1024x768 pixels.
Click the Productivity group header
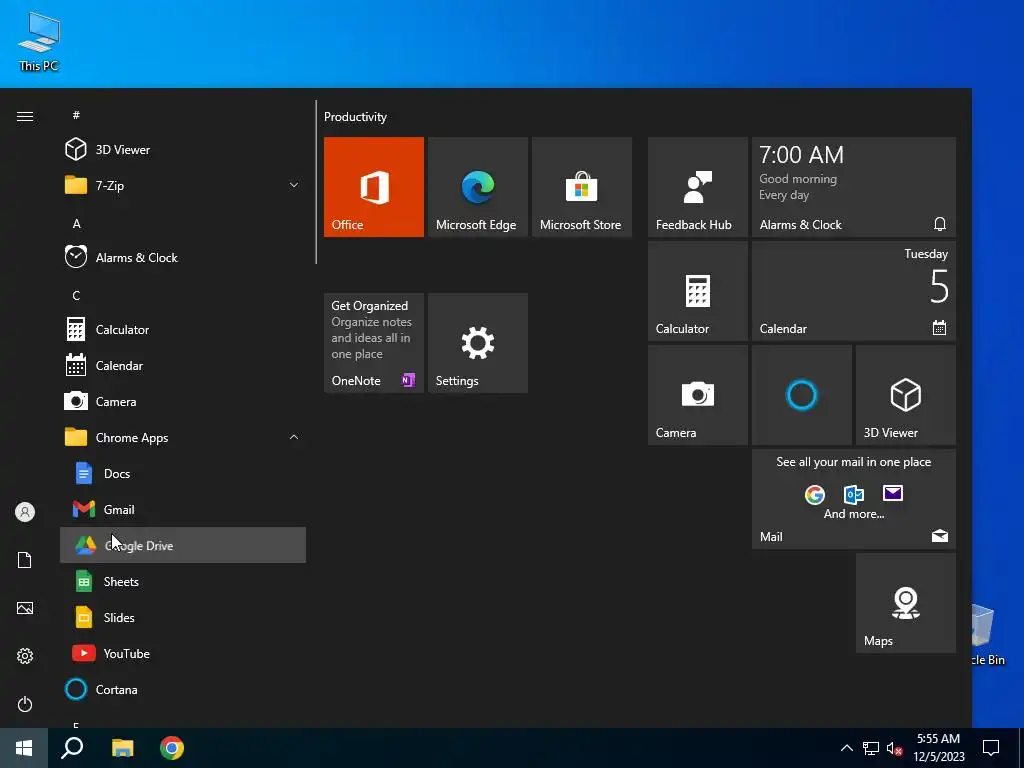[355, 117]
